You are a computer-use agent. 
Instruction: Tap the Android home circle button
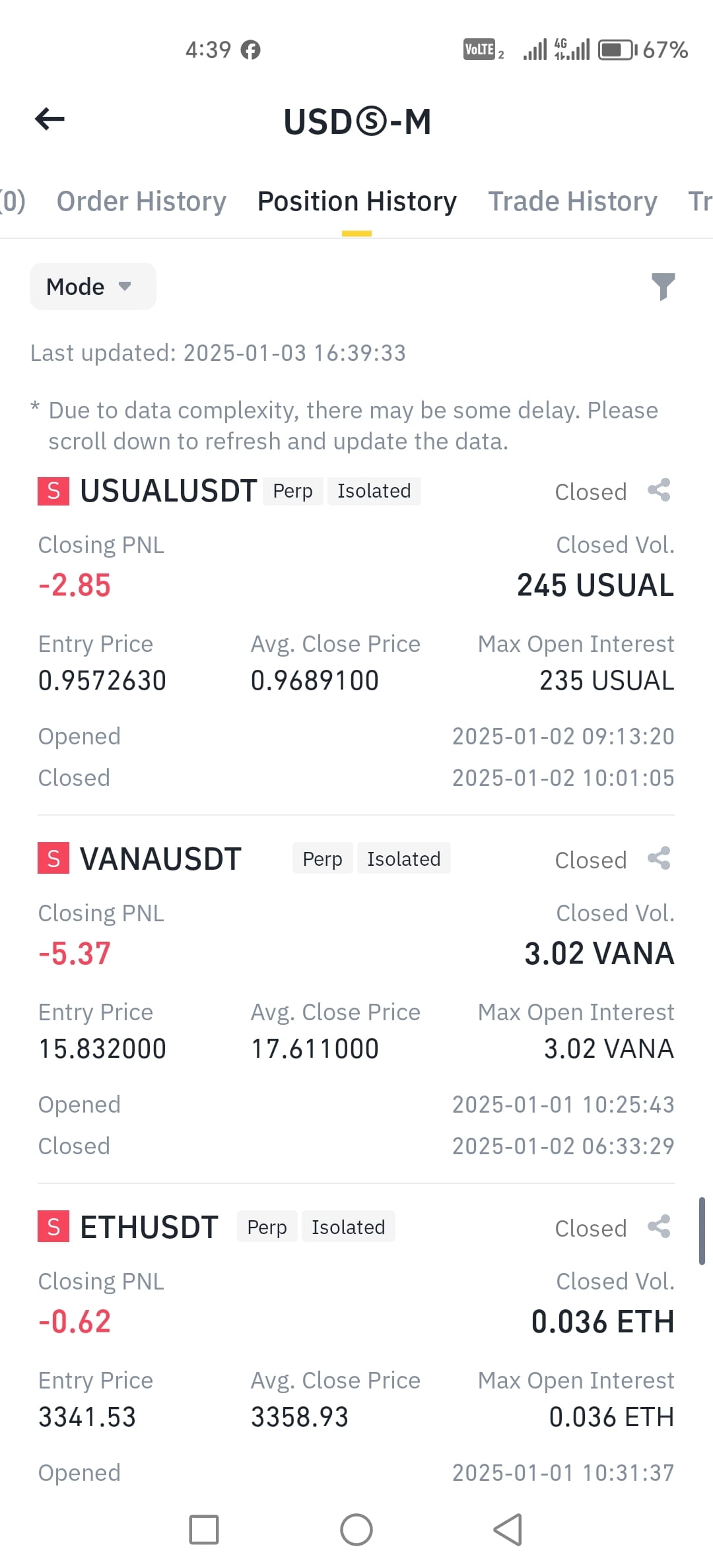pyautogui.click(x=356, y=1530)
